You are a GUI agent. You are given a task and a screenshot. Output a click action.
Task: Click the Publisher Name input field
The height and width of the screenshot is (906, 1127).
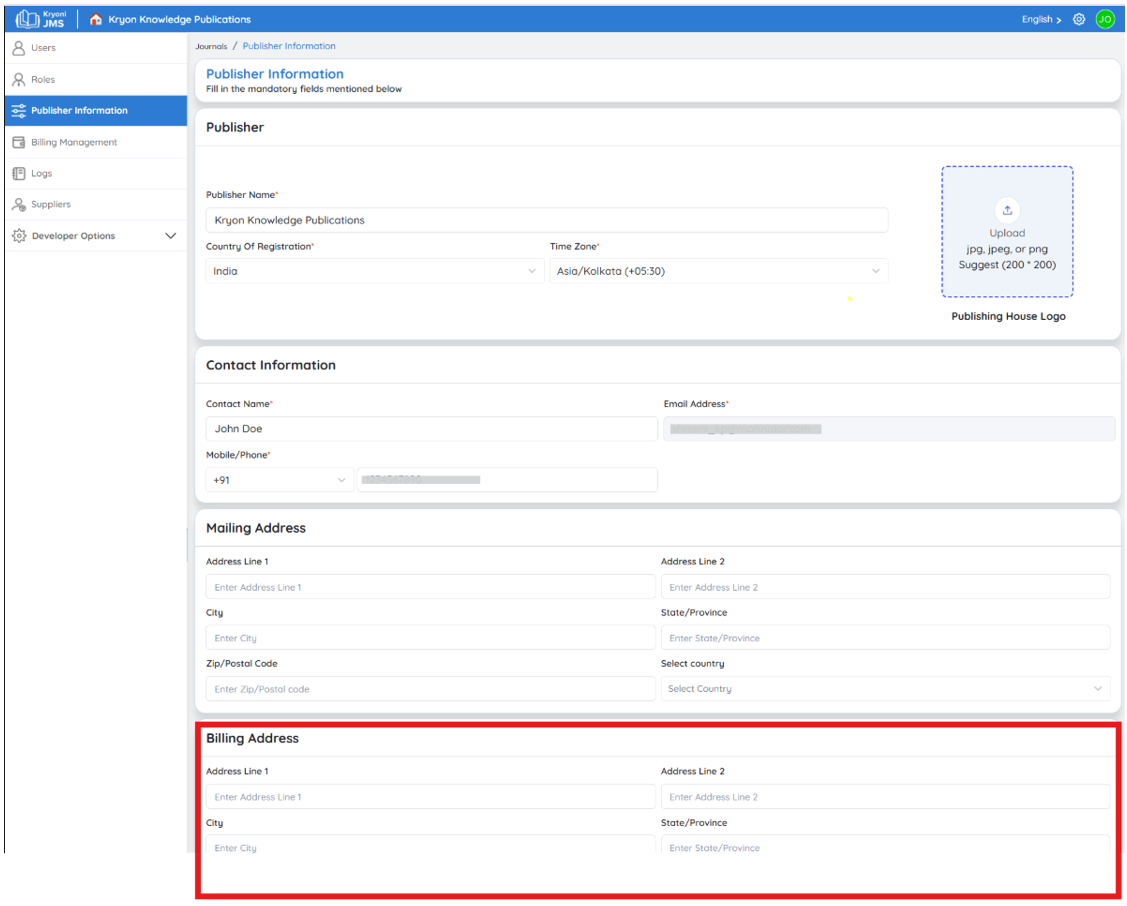click(547, 220)
